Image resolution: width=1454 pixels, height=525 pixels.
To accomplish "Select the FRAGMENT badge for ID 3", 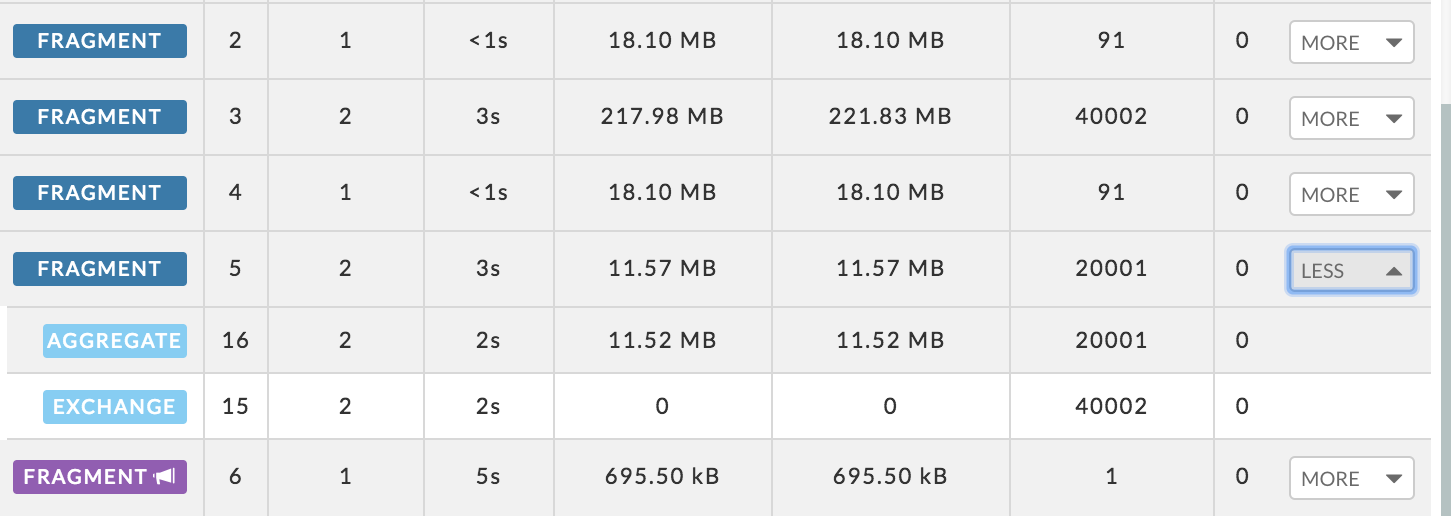I will (100, 117).
